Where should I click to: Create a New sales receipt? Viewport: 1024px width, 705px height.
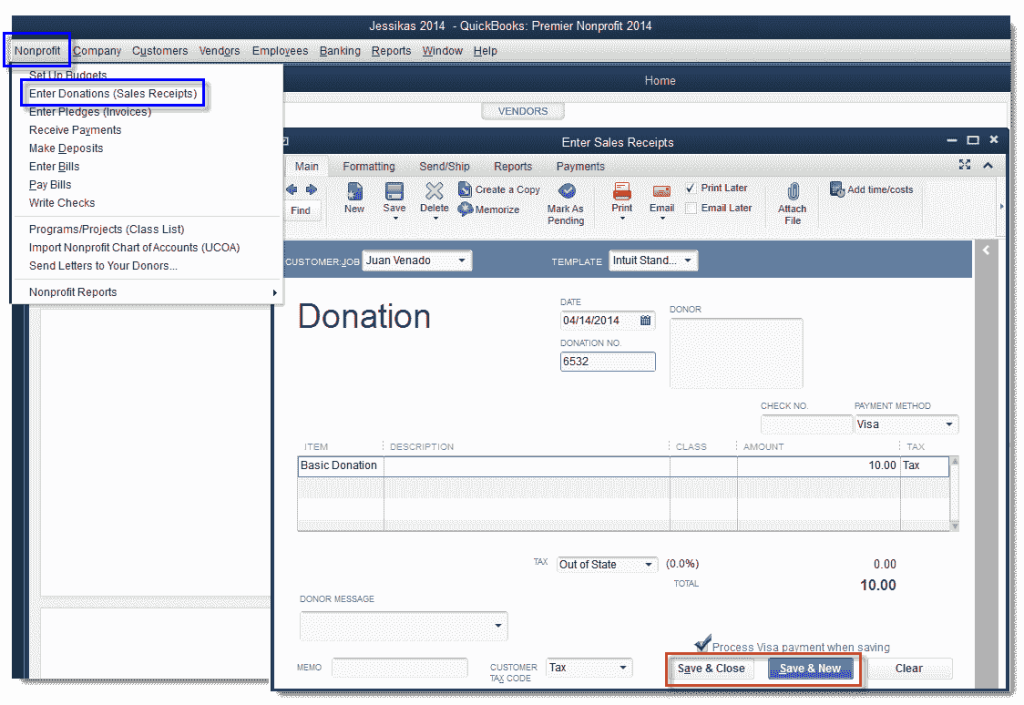[x=354, y=199]
